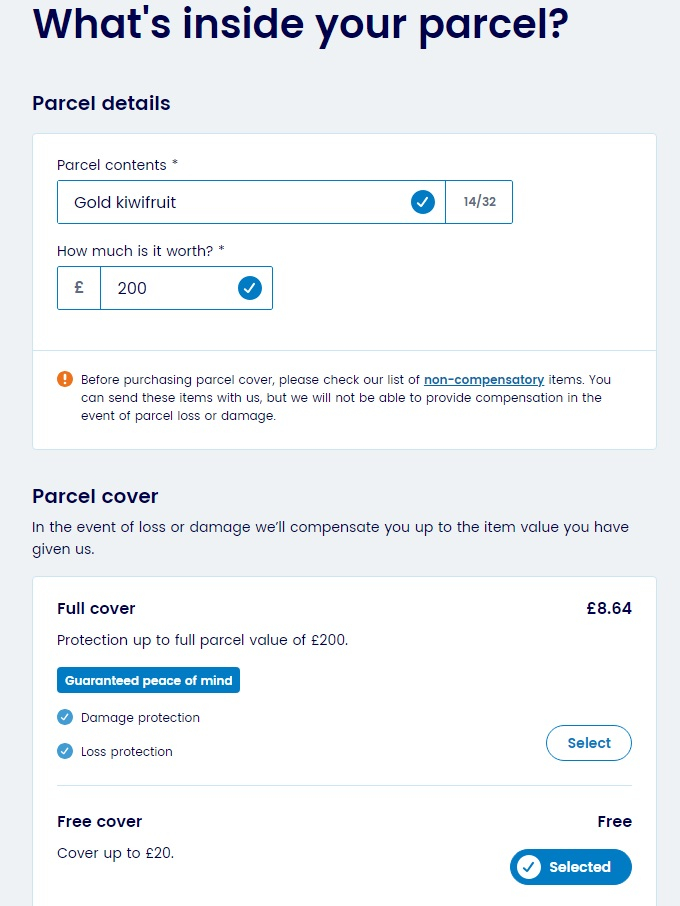Viewport: 680px width, 906px height.
Task: Click the Cover up to £20 text
Action: pos(116,853)
